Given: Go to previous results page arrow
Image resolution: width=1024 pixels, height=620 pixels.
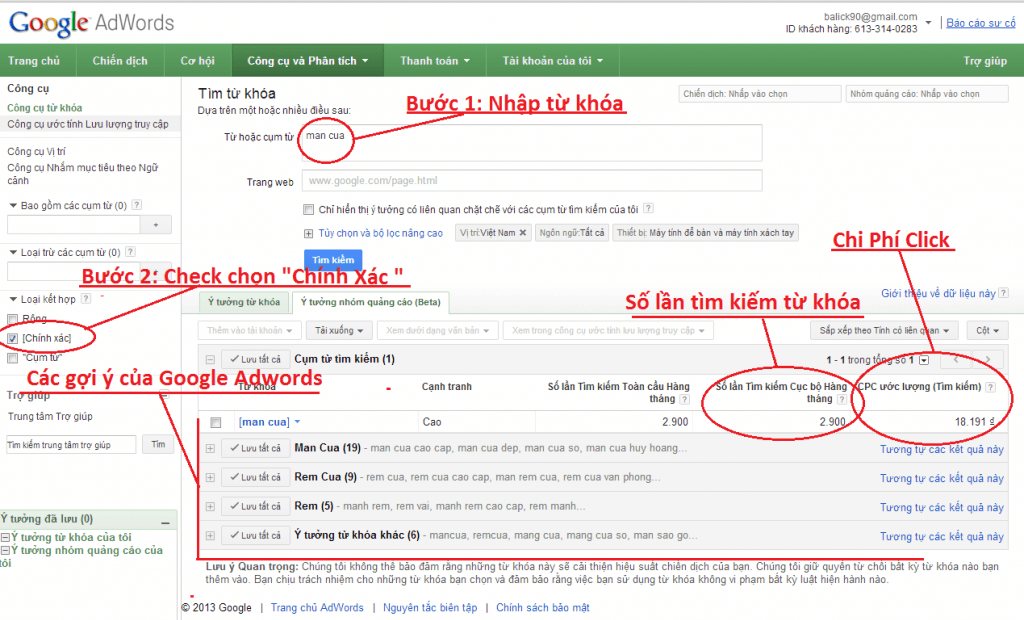Looking at the screenshot, I should coord(955,359).
